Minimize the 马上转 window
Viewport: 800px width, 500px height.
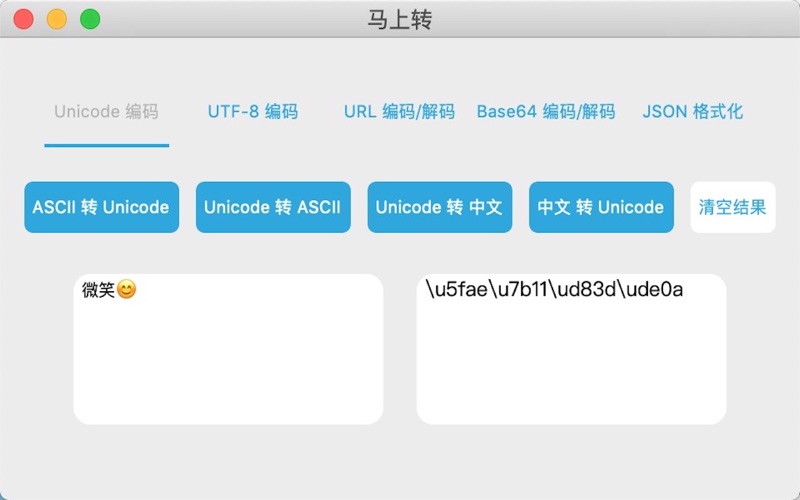pos(57,19)
